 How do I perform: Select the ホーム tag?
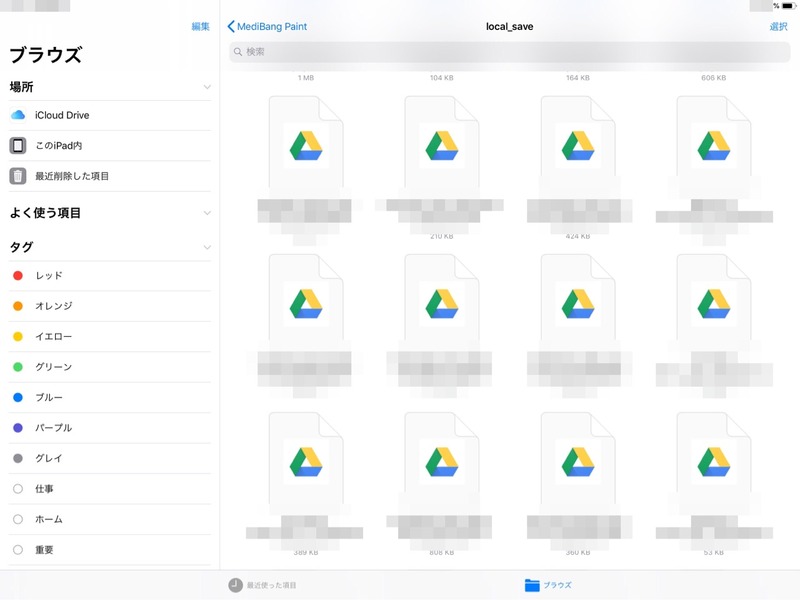pyautogui.click(x=110, y=519)
